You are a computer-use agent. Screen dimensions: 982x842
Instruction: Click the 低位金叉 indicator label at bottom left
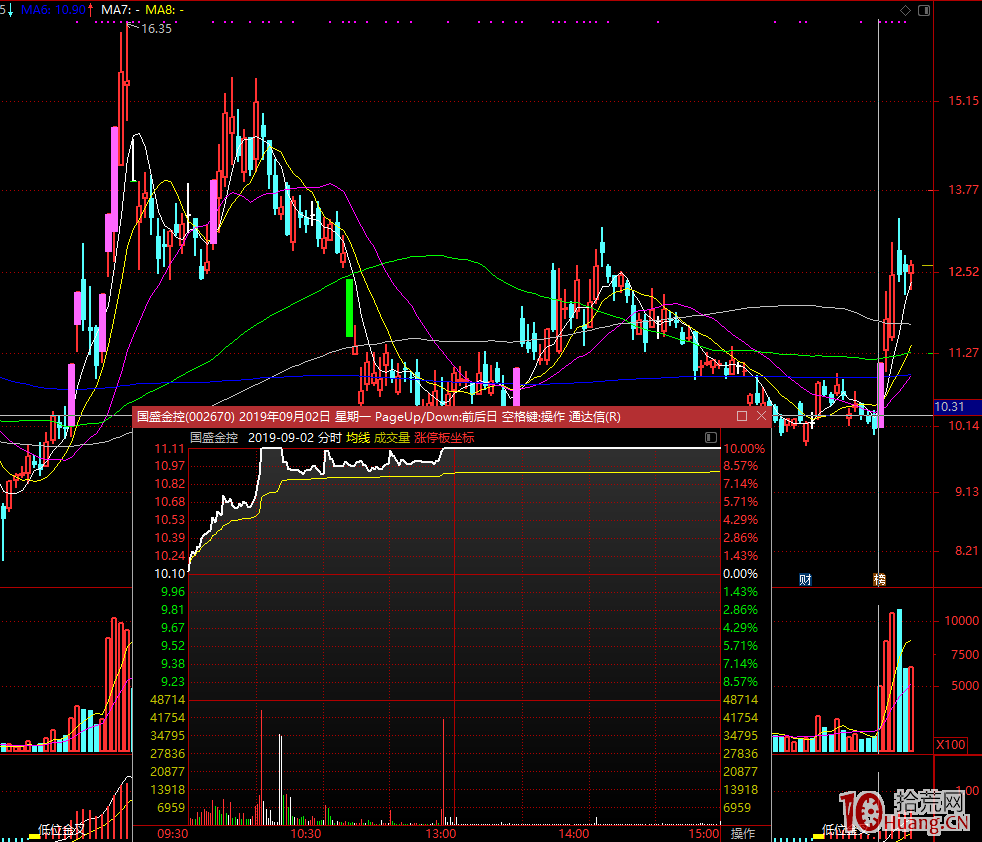(61, 831)
